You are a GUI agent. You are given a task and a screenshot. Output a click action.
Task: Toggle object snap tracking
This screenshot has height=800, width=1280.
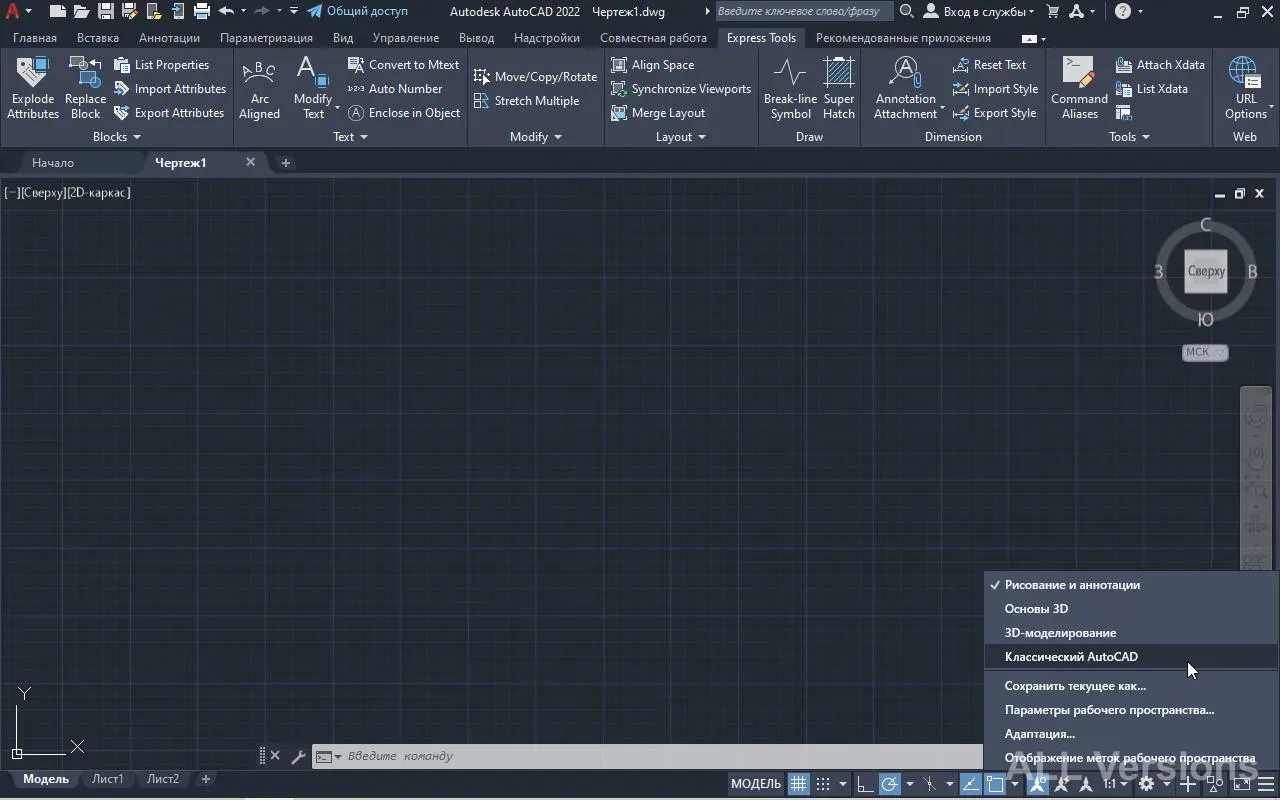click(x=970, y=784)
